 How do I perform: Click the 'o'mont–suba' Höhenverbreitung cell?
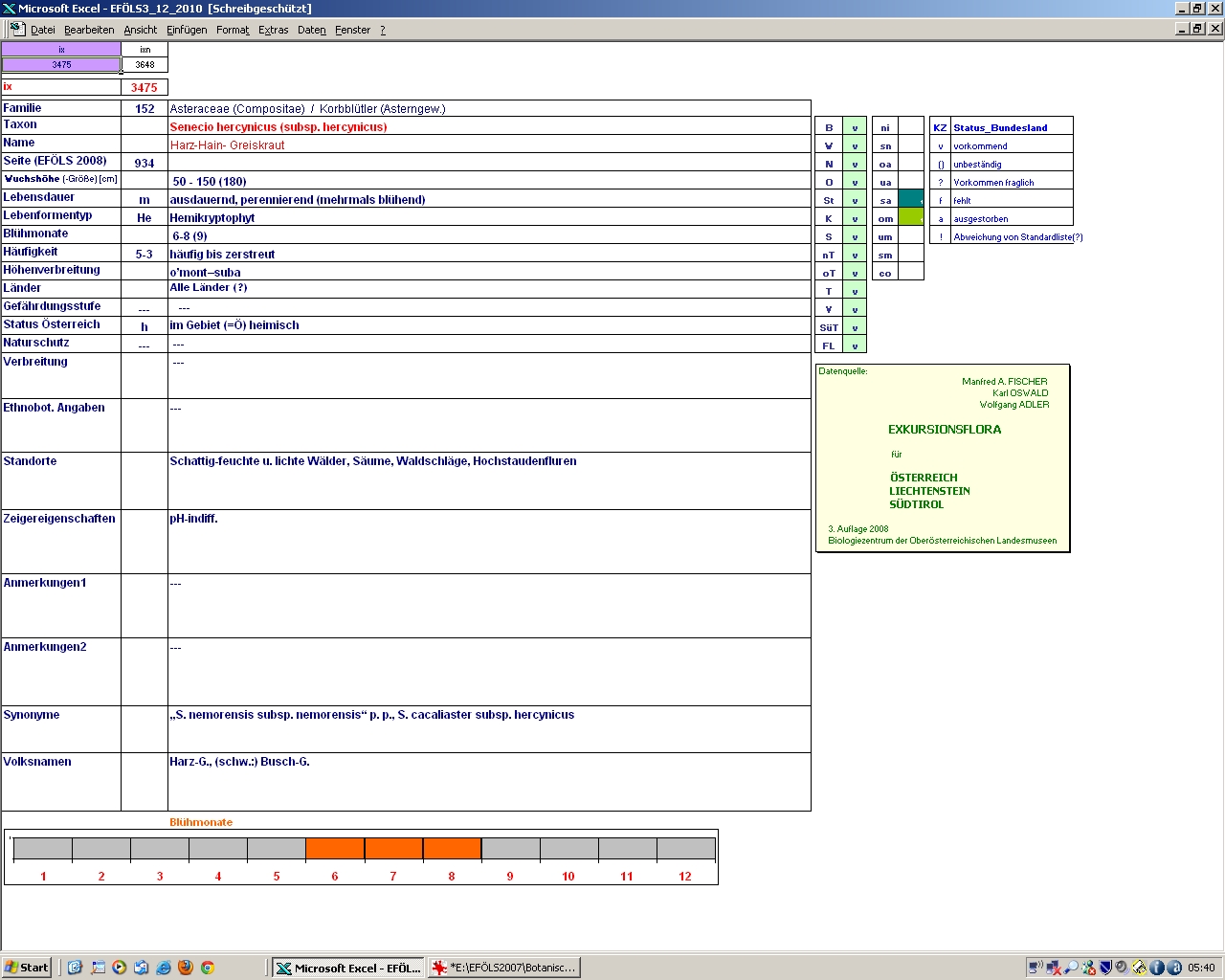pos(489,272)
